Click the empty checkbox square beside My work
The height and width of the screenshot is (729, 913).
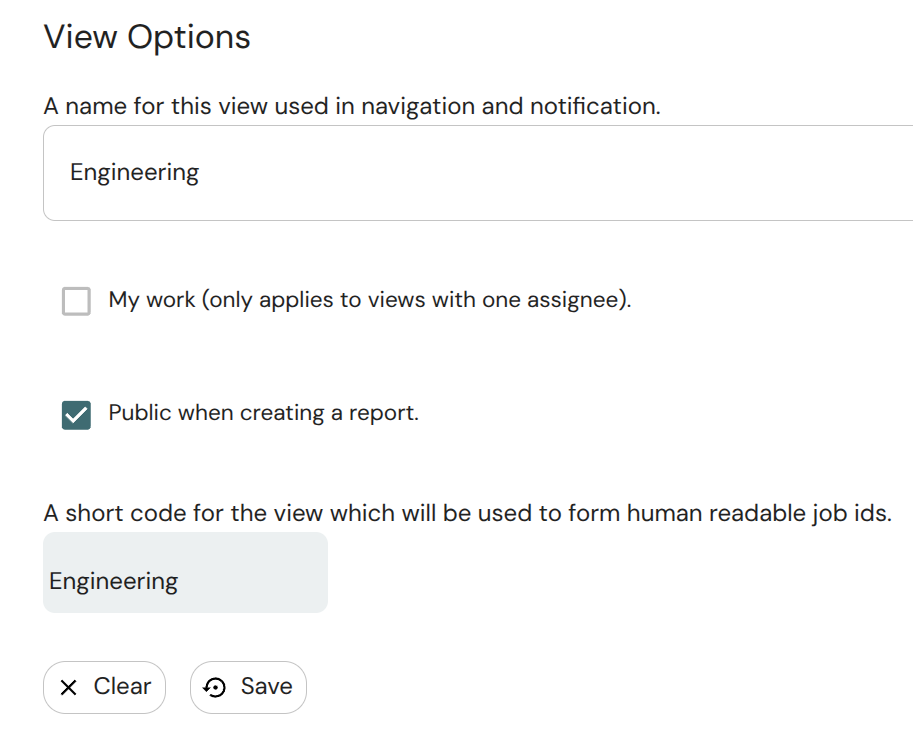(76, 300)
